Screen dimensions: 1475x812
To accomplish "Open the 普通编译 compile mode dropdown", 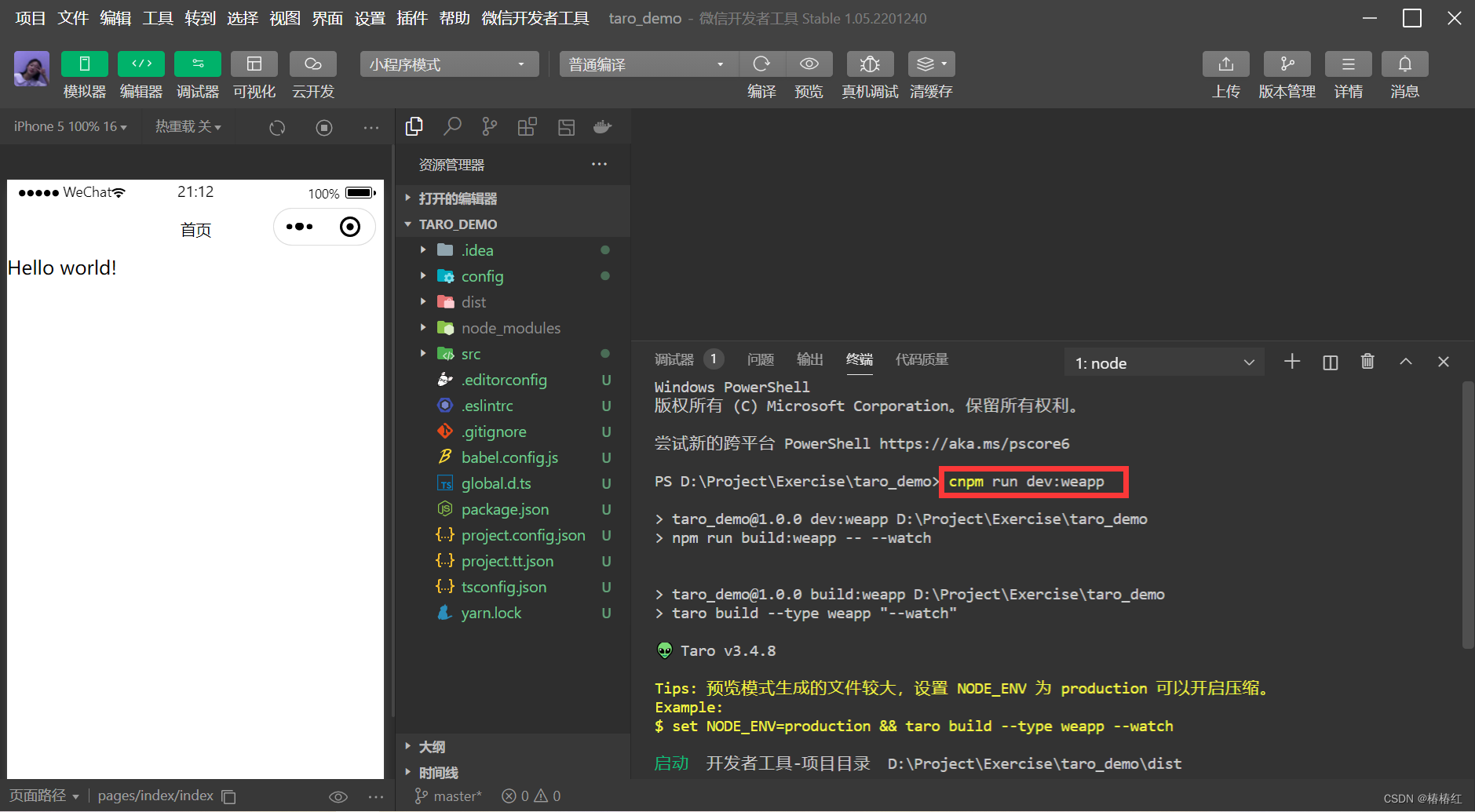I will tap(646, 64).
